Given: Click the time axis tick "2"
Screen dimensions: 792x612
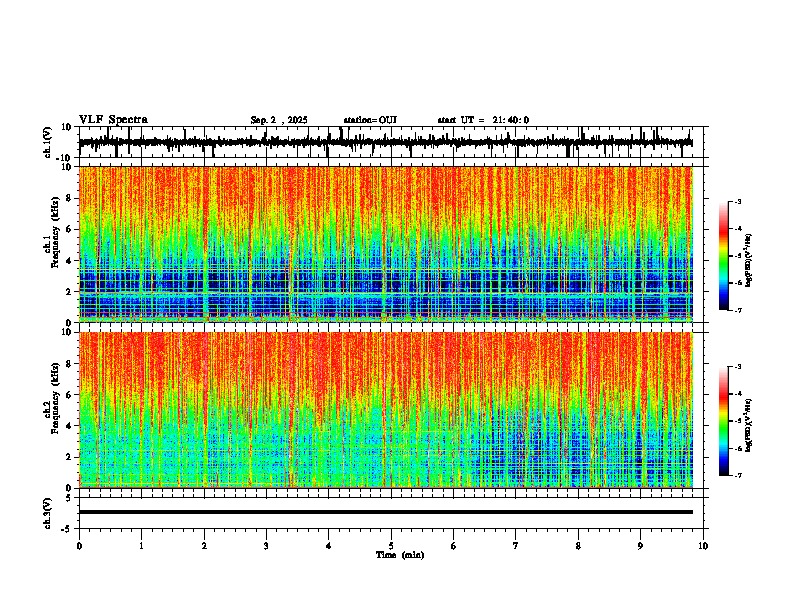Looking at the screenshot, I should coord(204,546).
